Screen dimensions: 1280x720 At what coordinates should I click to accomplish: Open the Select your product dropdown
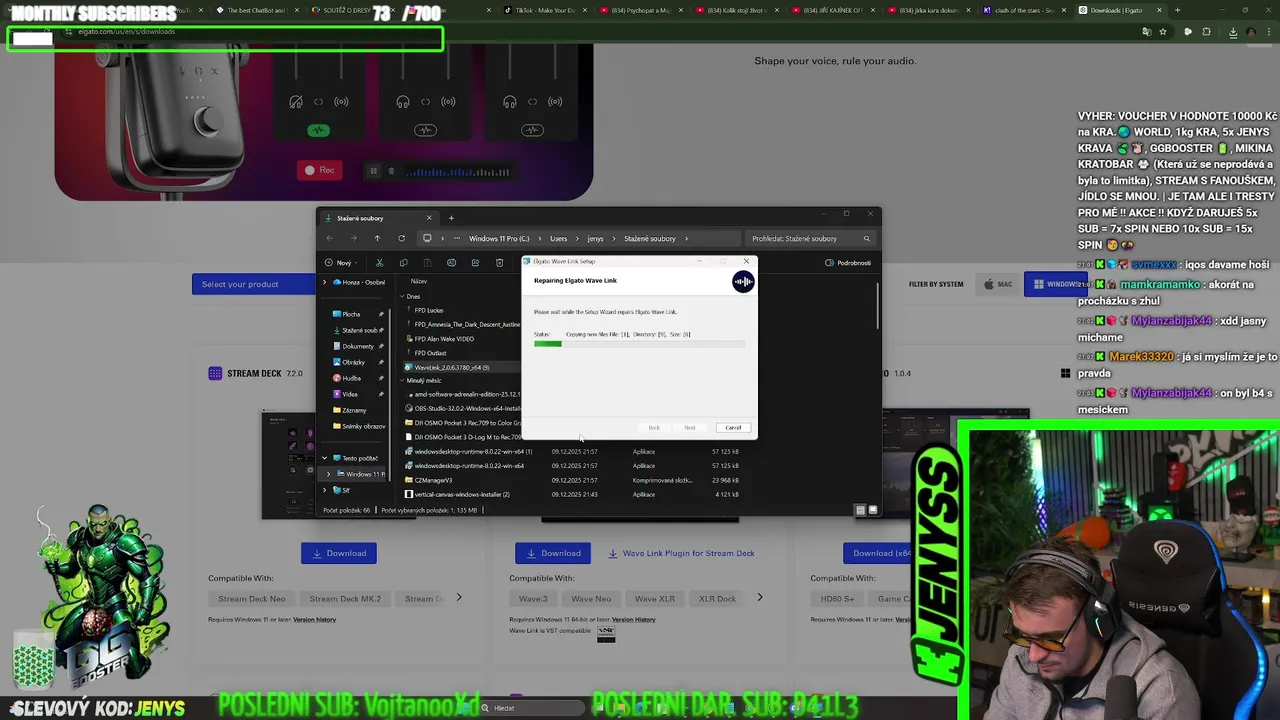click(254, 284)
